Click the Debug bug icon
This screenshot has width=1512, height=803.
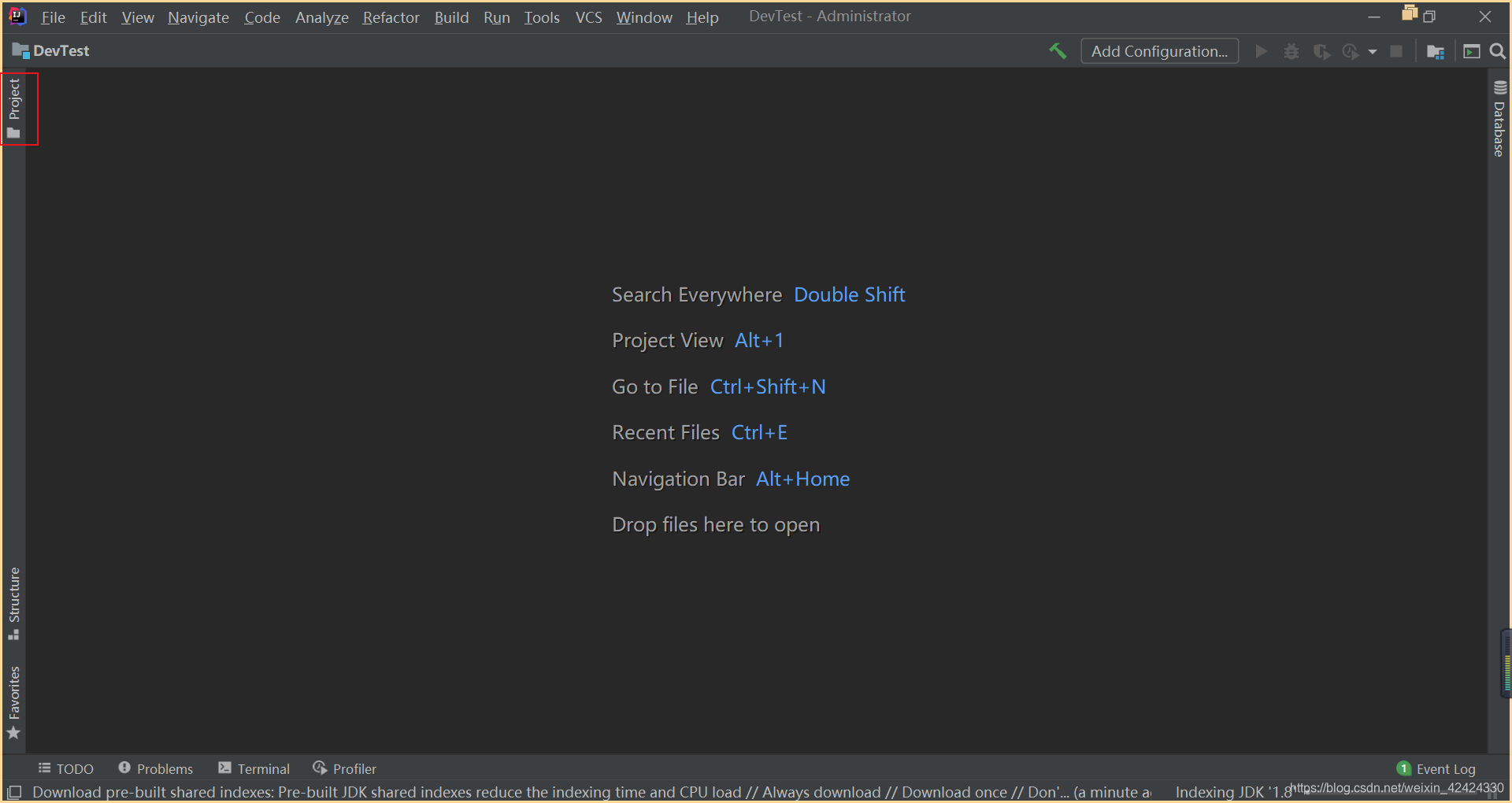pyautogui.click(x=1291, y=51)
